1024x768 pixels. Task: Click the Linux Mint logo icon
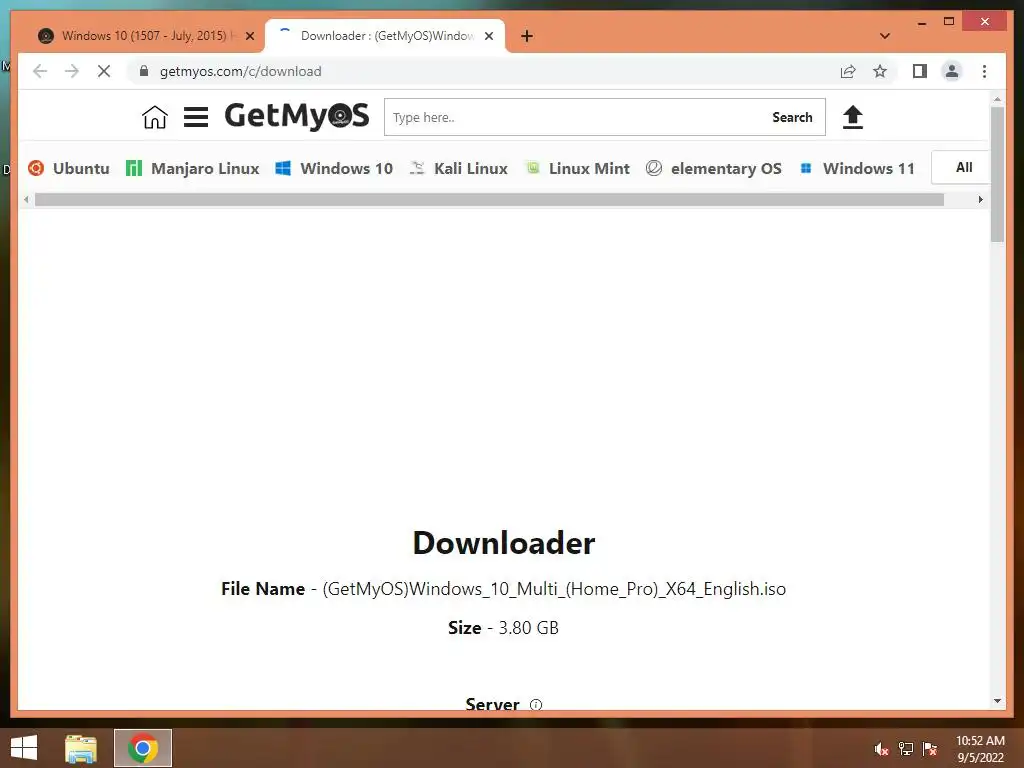pyautogui.click(x=533, y=167)
